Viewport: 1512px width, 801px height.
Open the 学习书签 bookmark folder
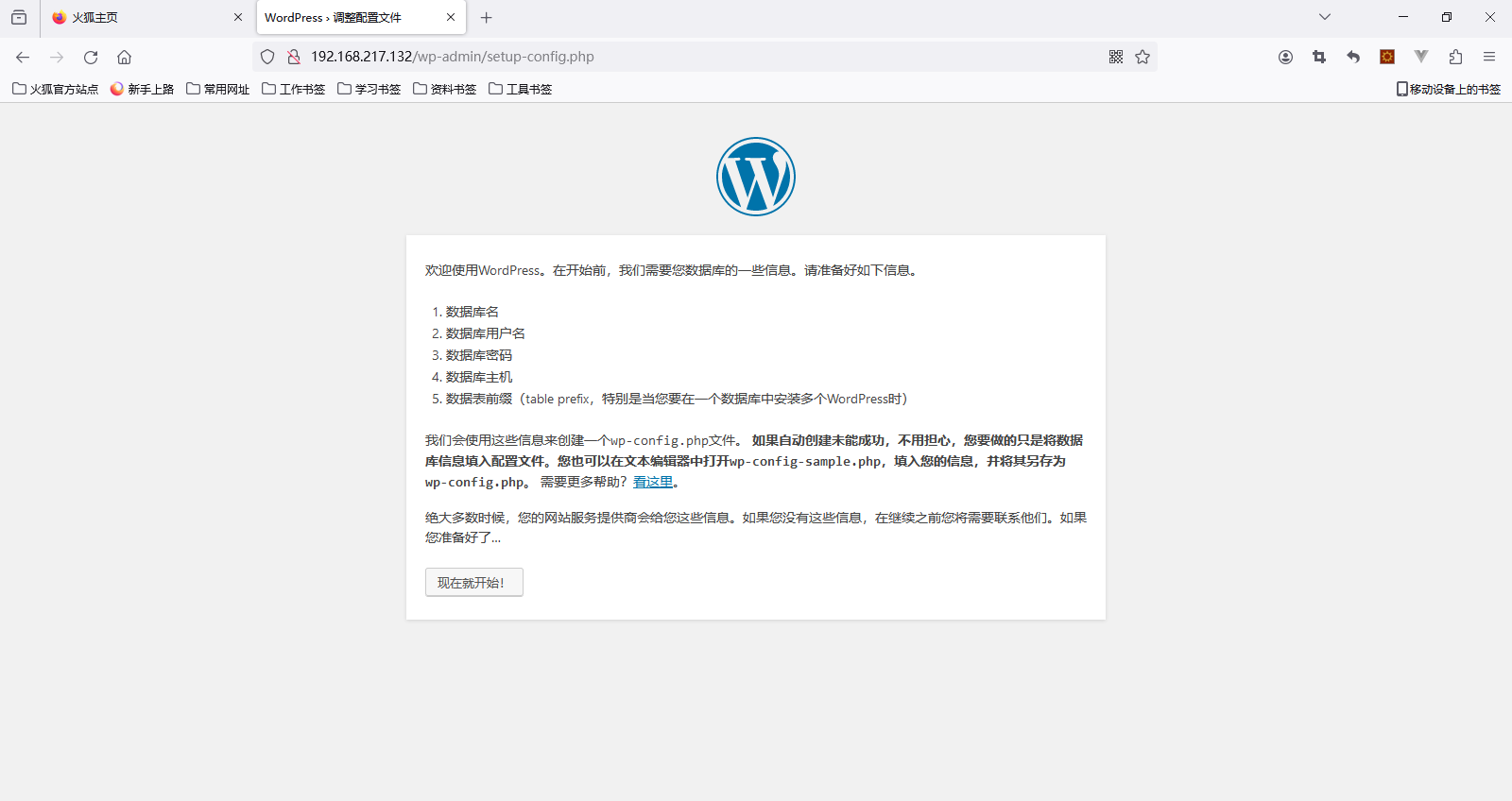tap(369, 89)
